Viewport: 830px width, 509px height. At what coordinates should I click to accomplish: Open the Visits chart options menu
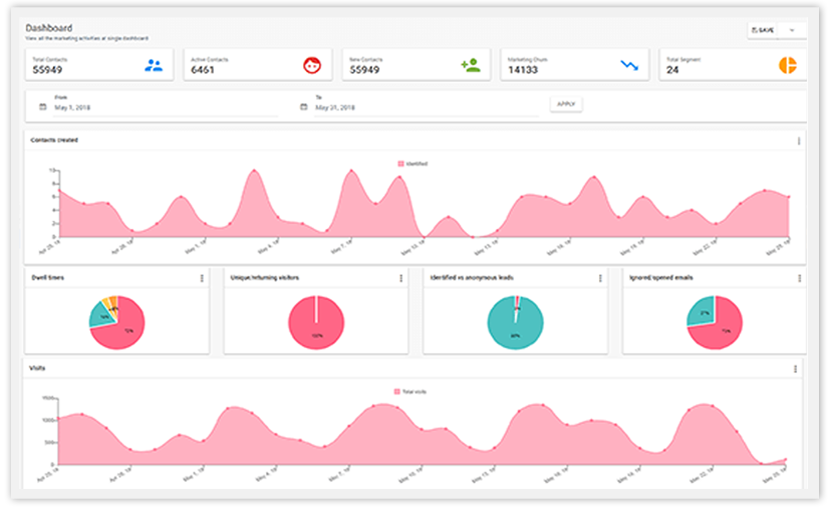point(795,369)
